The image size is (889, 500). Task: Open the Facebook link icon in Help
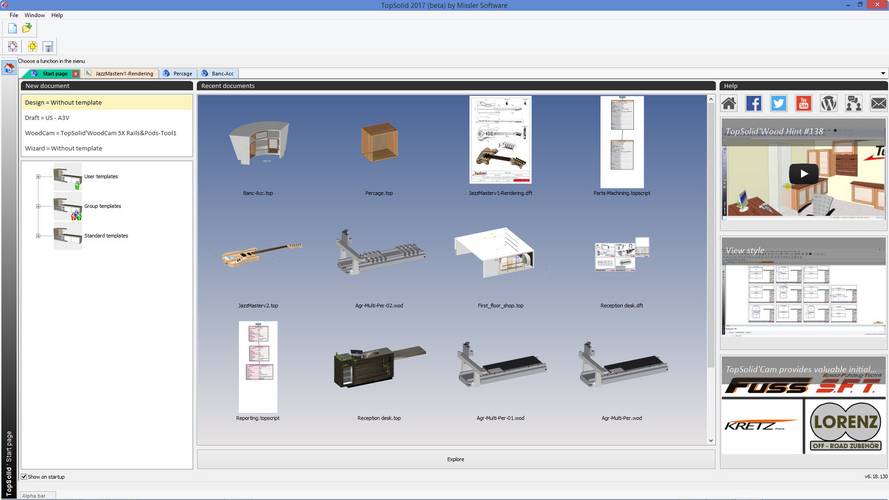(754, 103)
